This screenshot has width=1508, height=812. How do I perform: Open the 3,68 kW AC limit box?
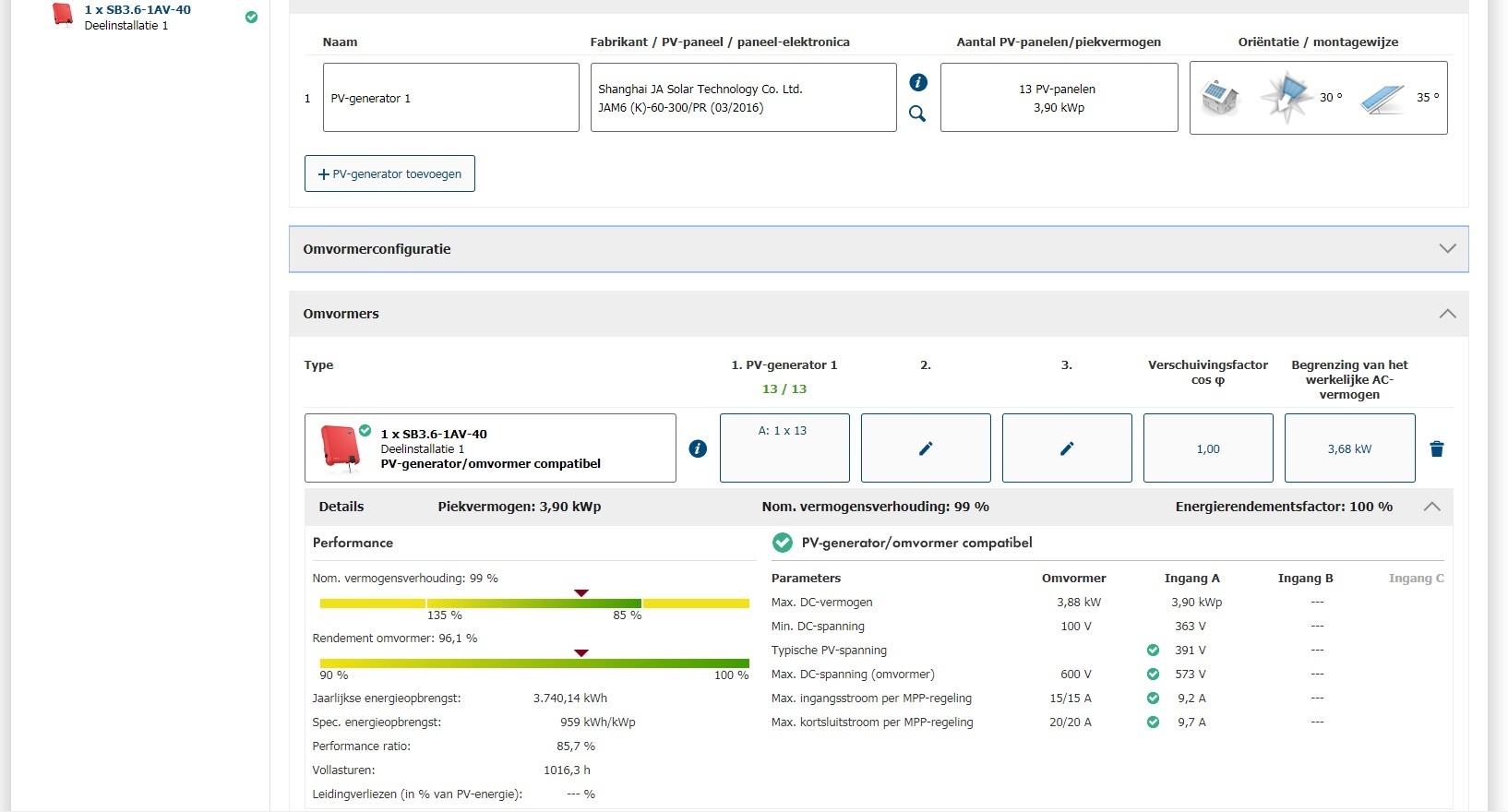pyautogui.click(x=1349, y=448)
